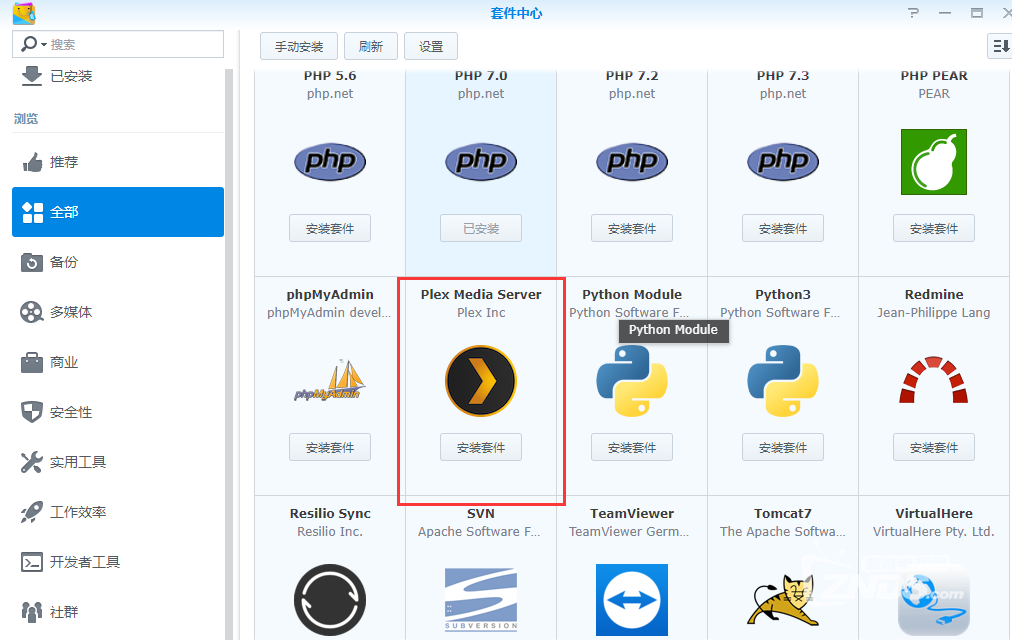Screen dimensions: 1012x640
Task: Open help with the question mark icon
Action: [913, 13]
